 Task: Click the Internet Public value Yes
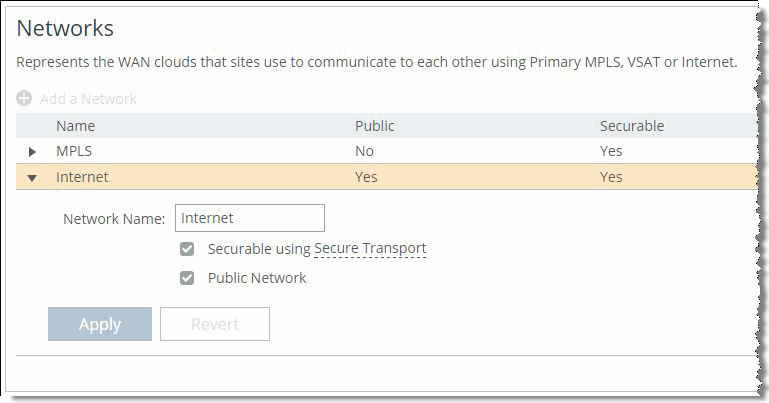[366, 177]
